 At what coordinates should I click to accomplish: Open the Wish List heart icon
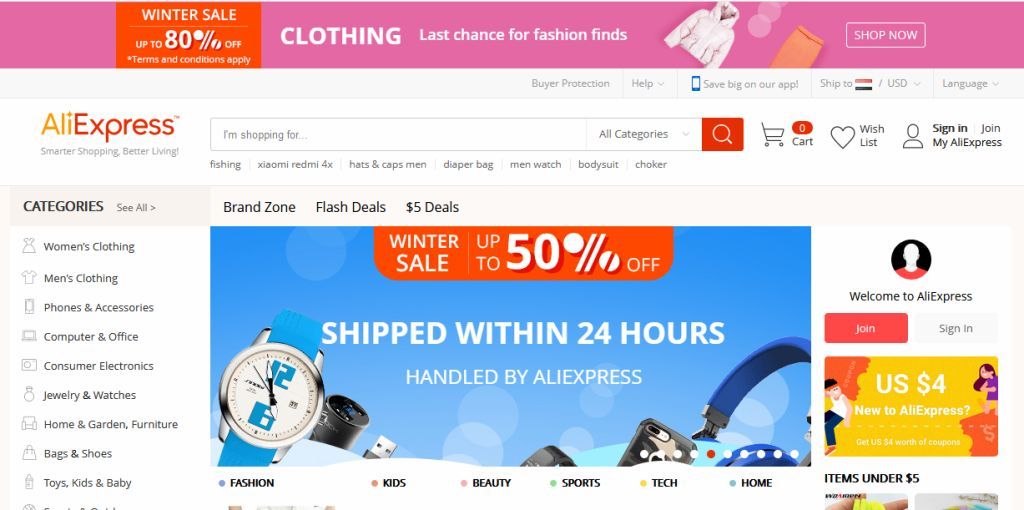coord(842,136)
